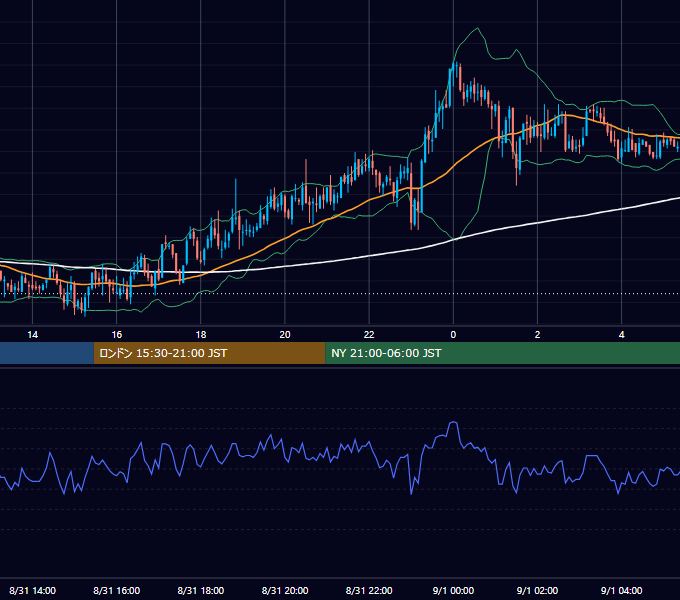The height and width of the screenshot is (600, 680).
Task: Click the ロンドン 15:30-21:00 JST session bar
Action: (x=209, y=353)
